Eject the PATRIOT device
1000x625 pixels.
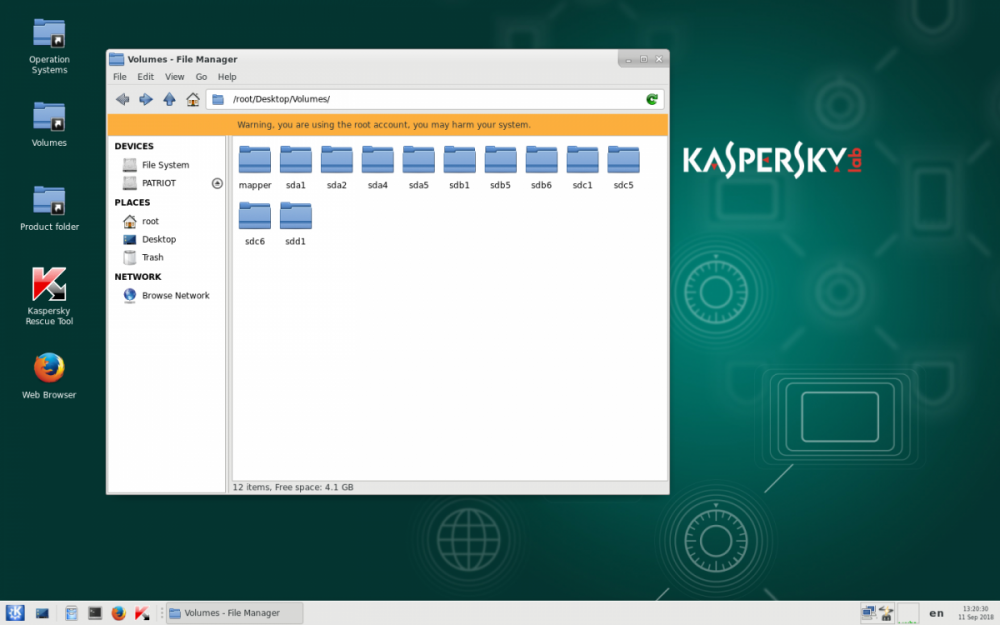(x=216, y=183)
